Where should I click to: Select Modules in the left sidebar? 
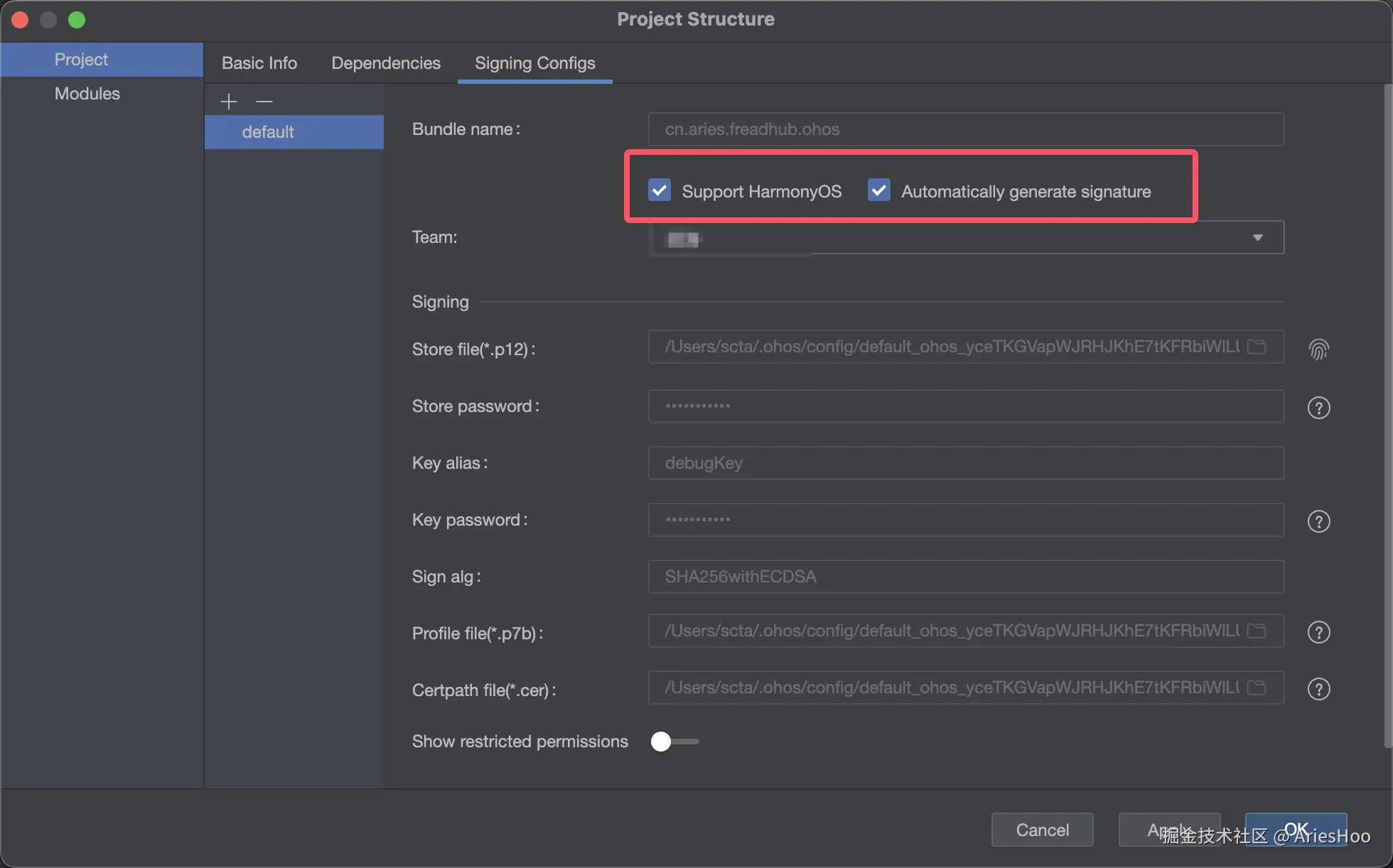coord(87,94)
